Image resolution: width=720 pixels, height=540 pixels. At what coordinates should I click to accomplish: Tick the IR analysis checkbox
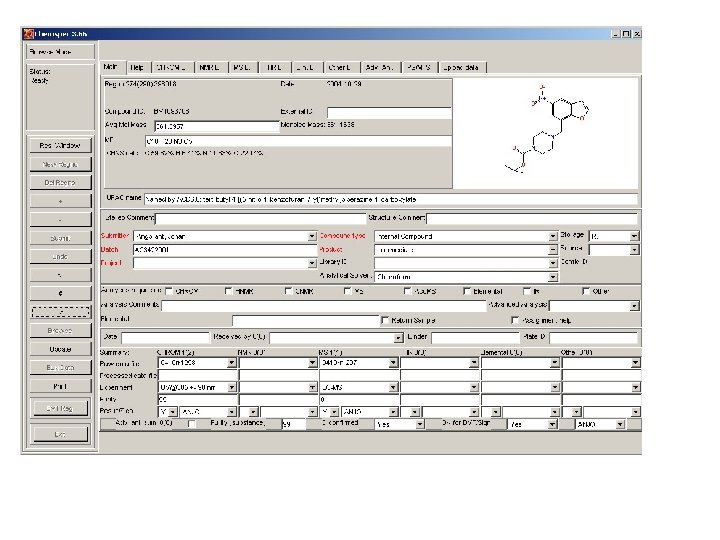click(x=527, y=291)
